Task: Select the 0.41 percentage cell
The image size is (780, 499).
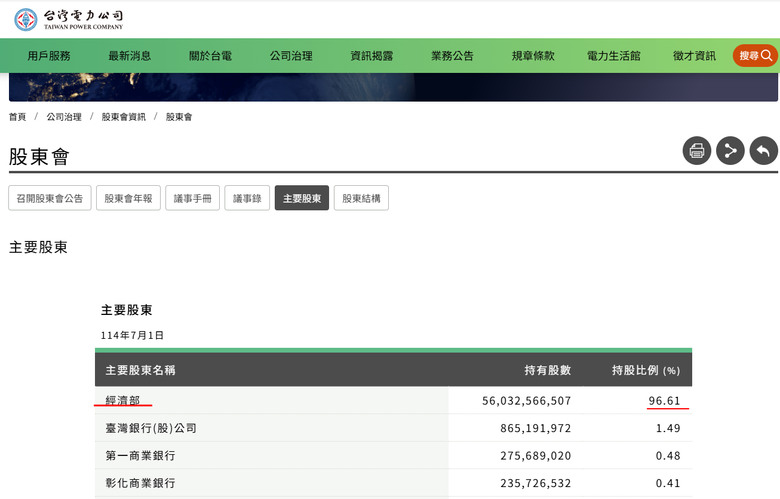Action: tap(668, 483)
